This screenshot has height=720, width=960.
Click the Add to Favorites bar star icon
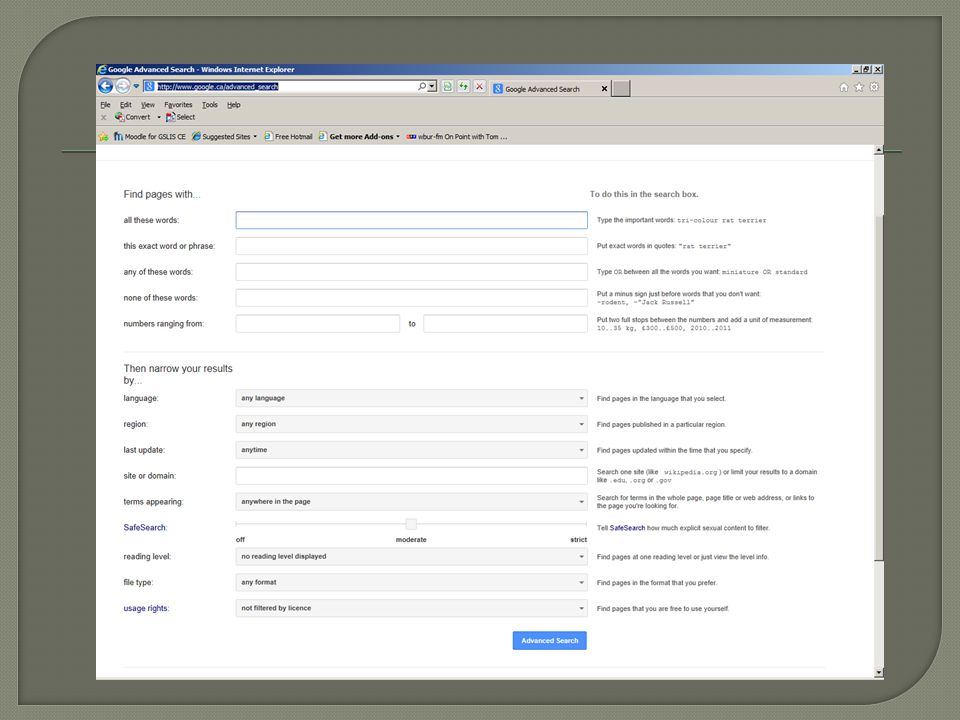103,137
